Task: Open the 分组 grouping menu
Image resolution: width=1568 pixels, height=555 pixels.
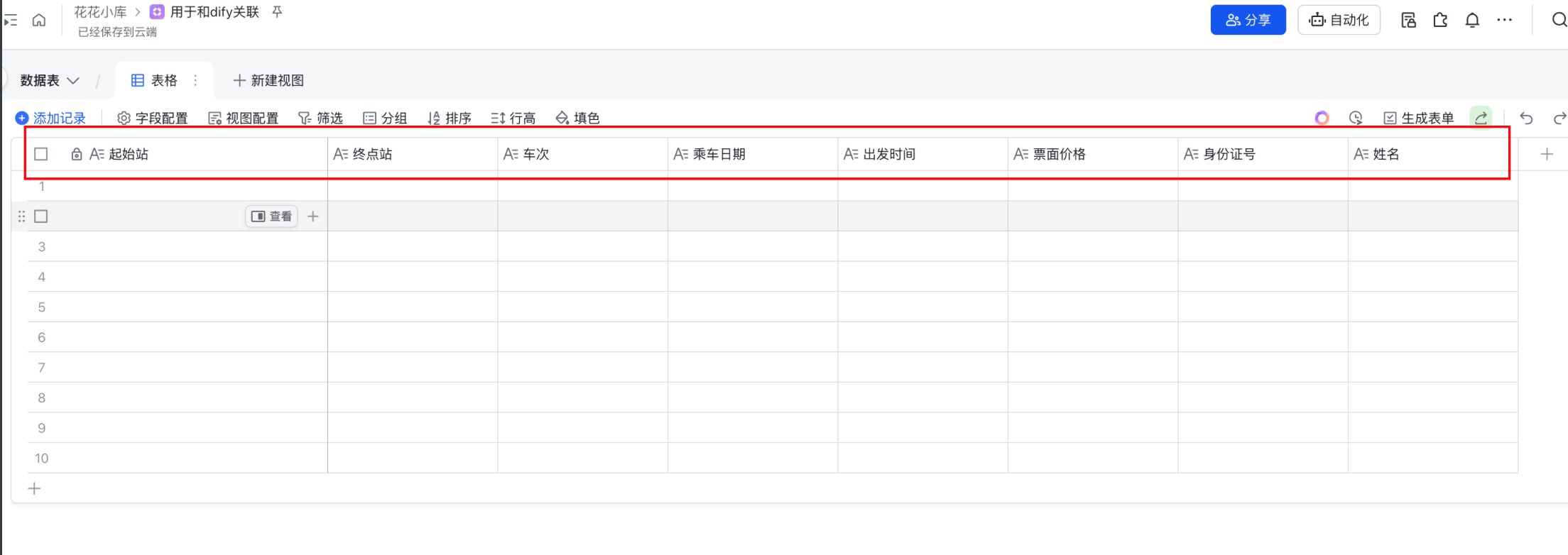Action: coord(385,118)
